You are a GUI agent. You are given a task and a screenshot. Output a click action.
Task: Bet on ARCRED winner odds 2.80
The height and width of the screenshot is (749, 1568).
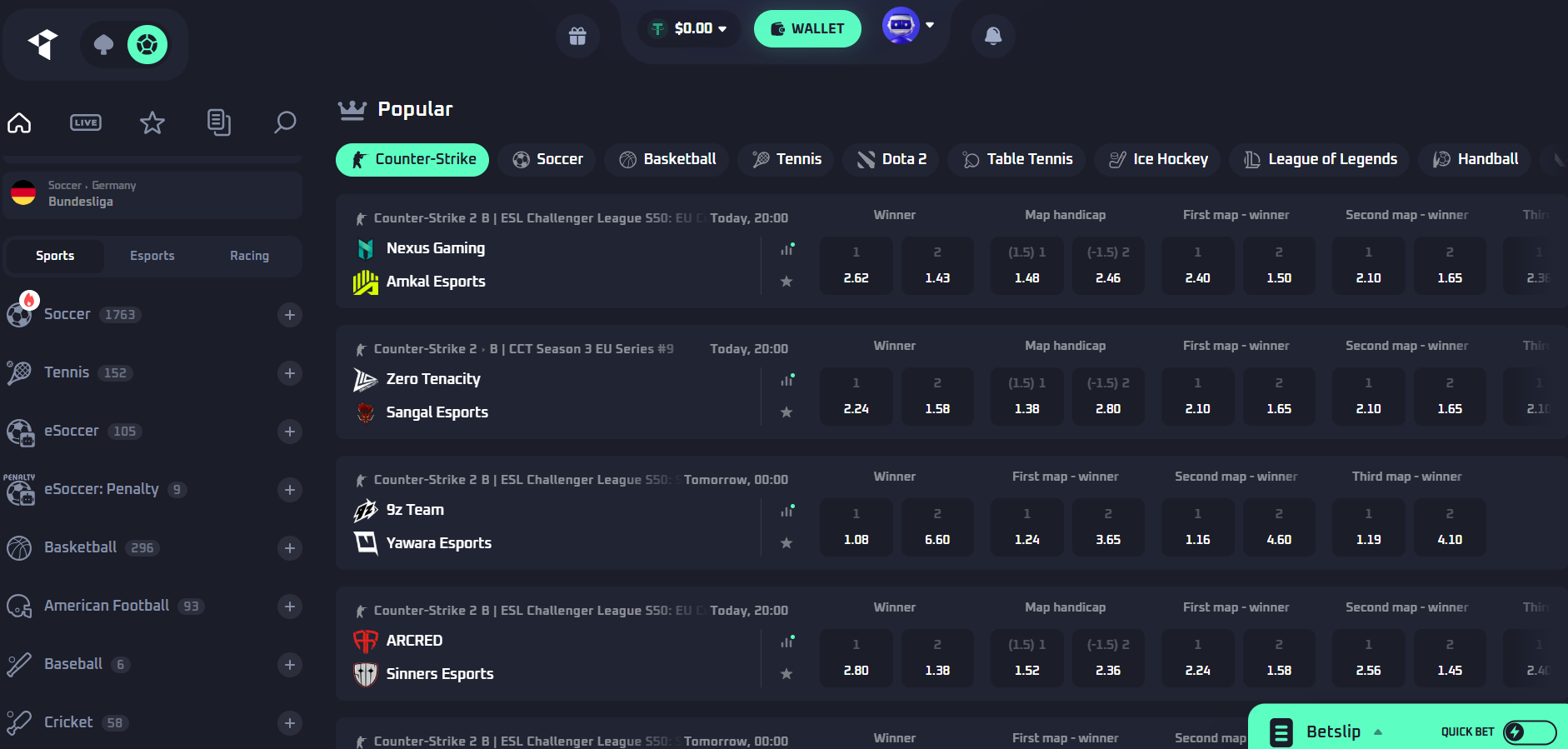click(856, 657)
